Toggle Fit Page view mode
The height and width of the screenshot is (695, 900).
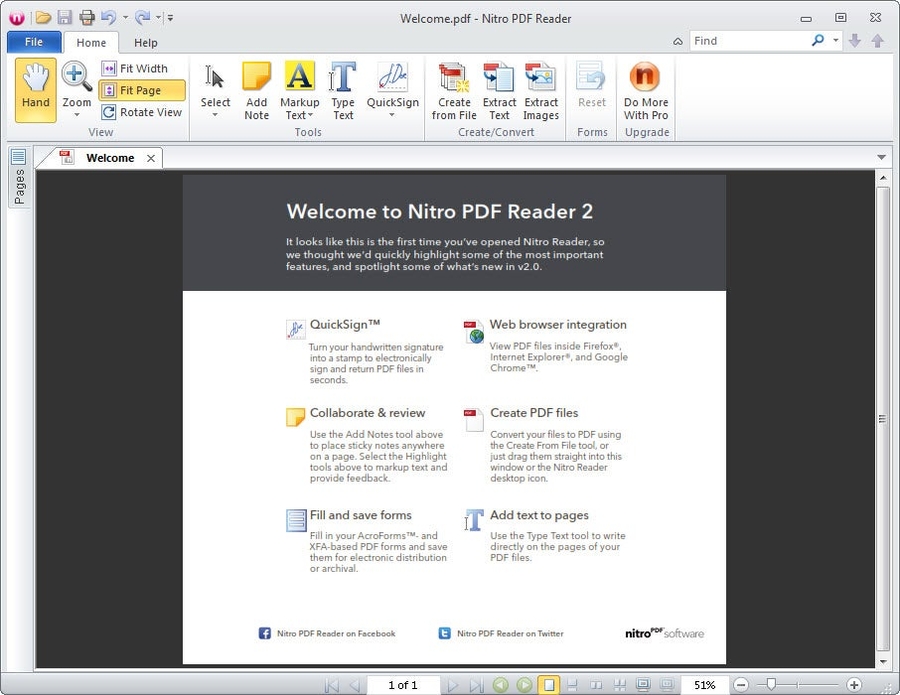click(x=142, y=89)
